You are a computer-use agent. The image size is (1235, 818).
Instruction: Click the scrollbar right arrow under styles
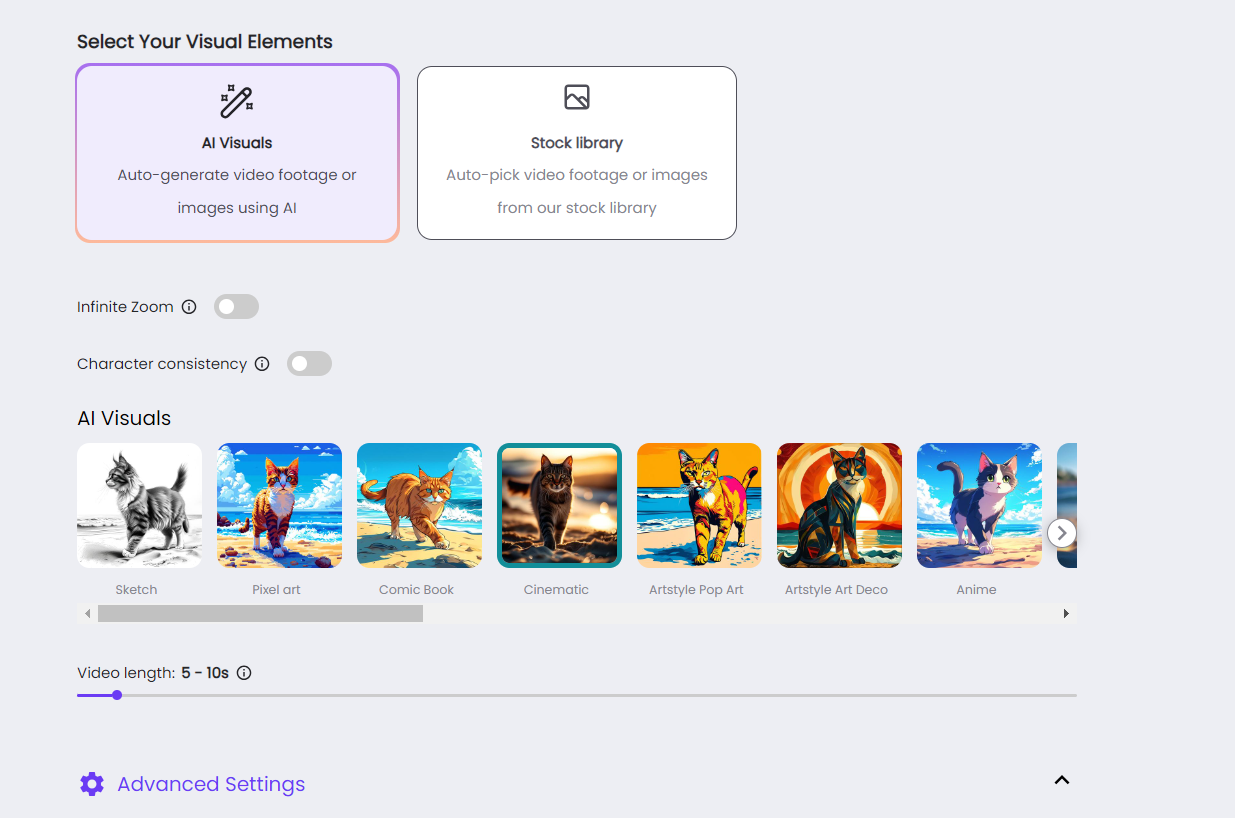pos(1066,613)
